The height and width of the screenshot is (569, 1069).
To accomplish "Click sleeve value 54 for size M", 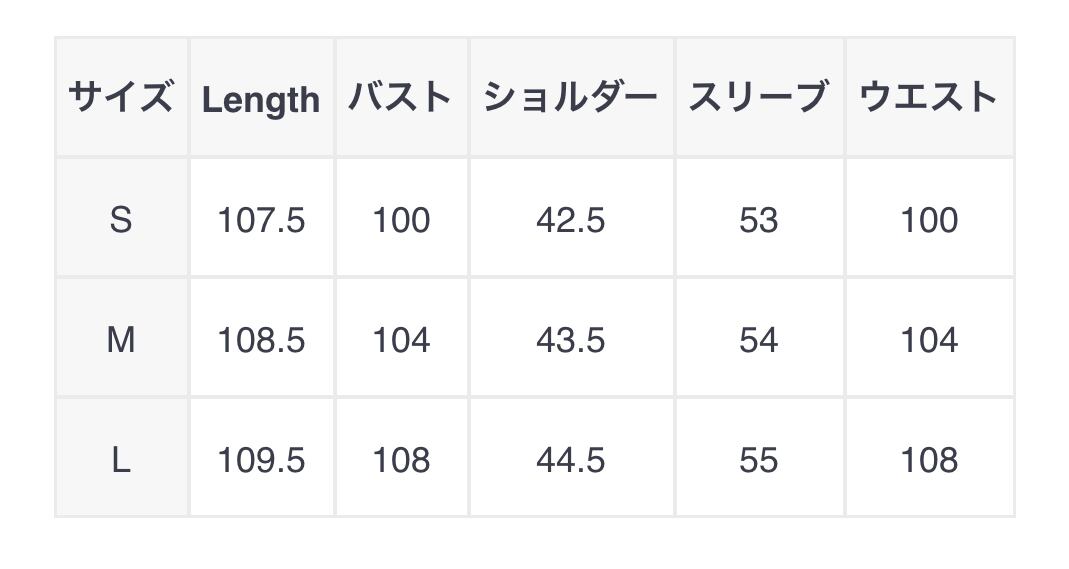I will [x=759, y=340].
